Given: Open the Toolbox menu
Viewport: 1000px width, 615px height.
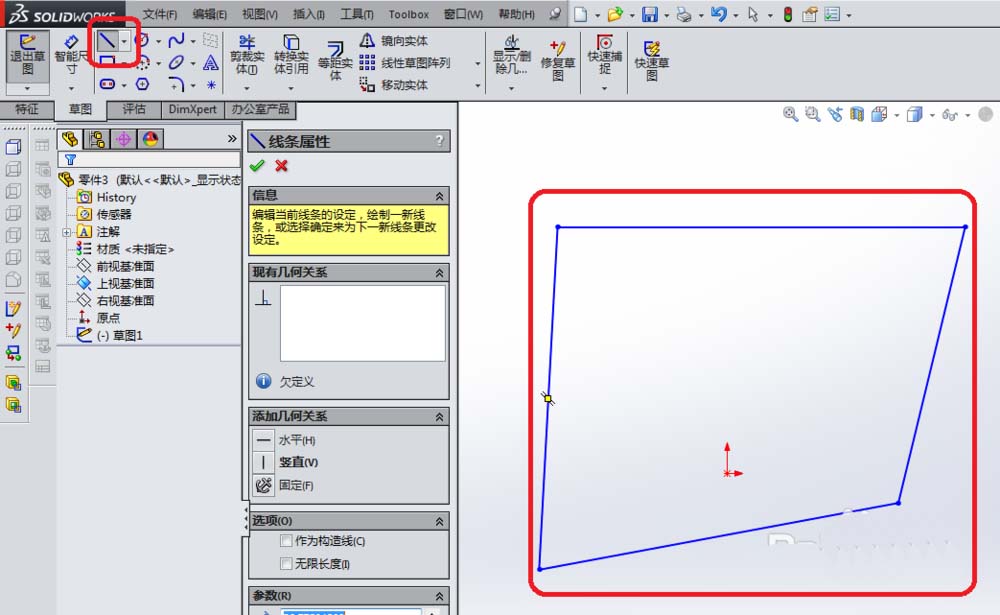Looking at the screenshot, I should pyautogui.click(x=409, y=14).
